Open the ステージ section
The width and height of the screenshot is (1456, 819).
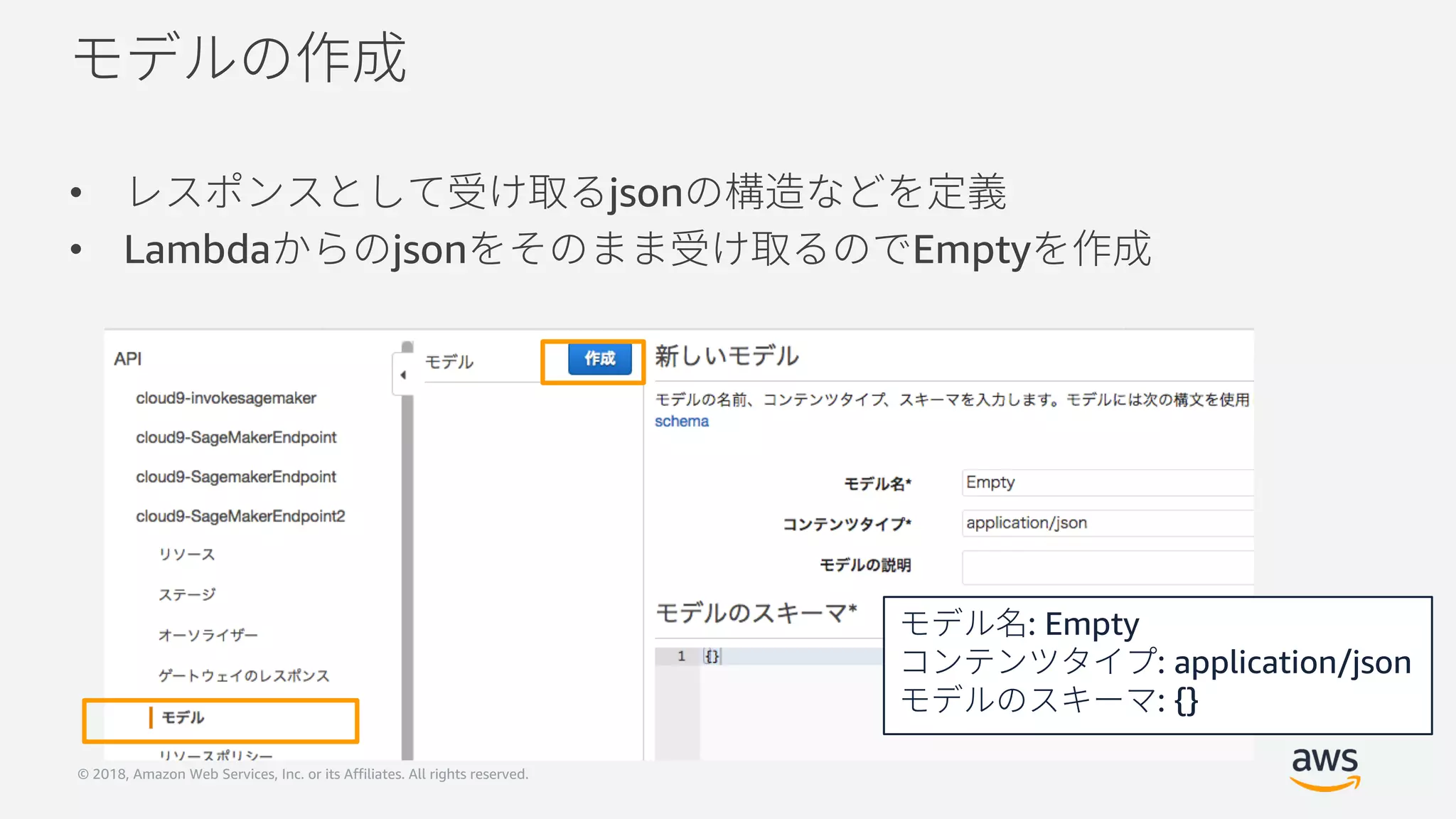pyautogui.click(x=187, y=594)
